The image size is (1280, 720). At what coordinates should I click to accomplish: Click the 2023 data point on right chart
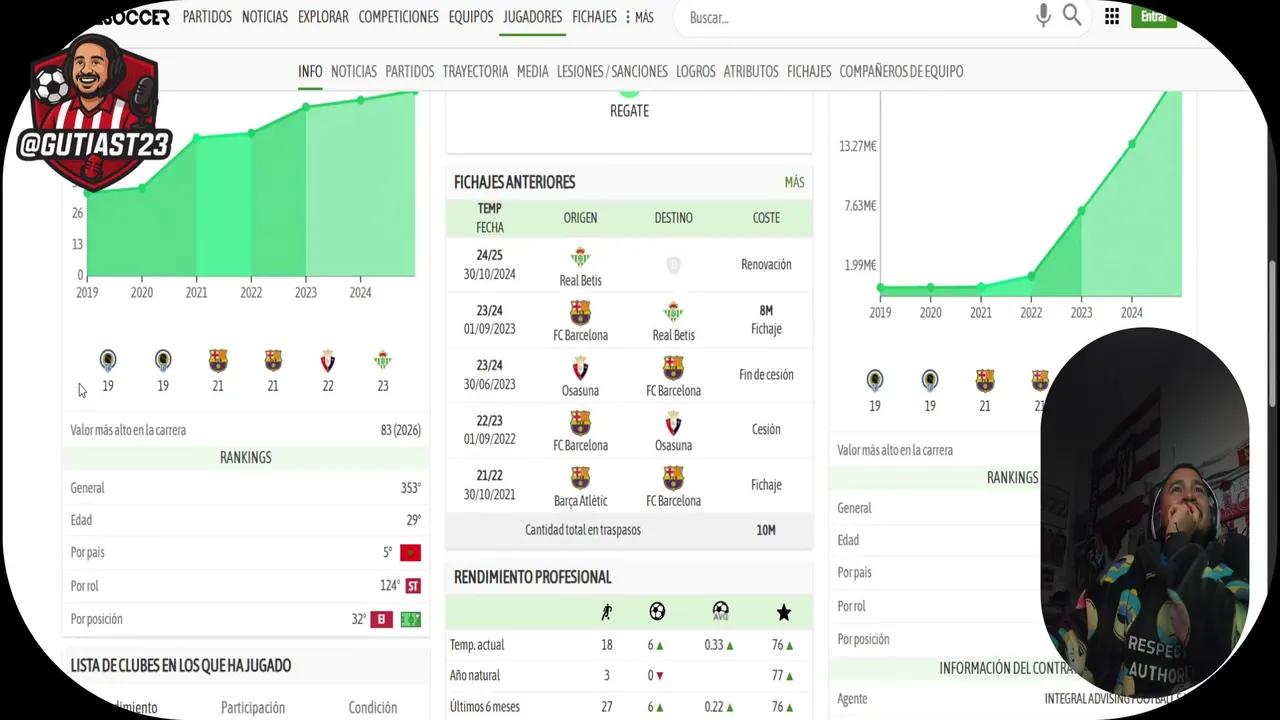point(1081,211)
